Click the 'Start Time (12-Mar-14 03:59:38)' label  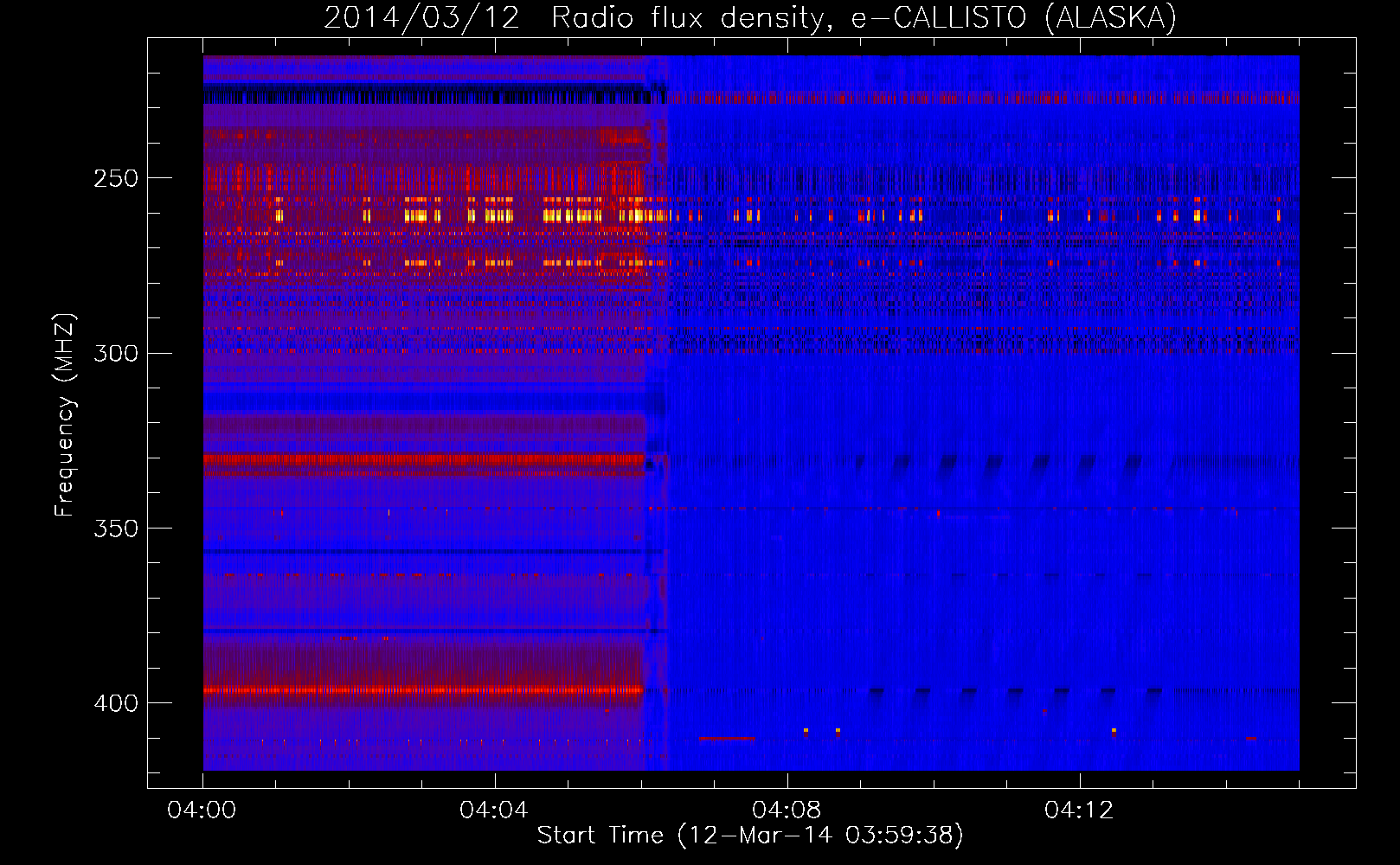pos(750,835)
